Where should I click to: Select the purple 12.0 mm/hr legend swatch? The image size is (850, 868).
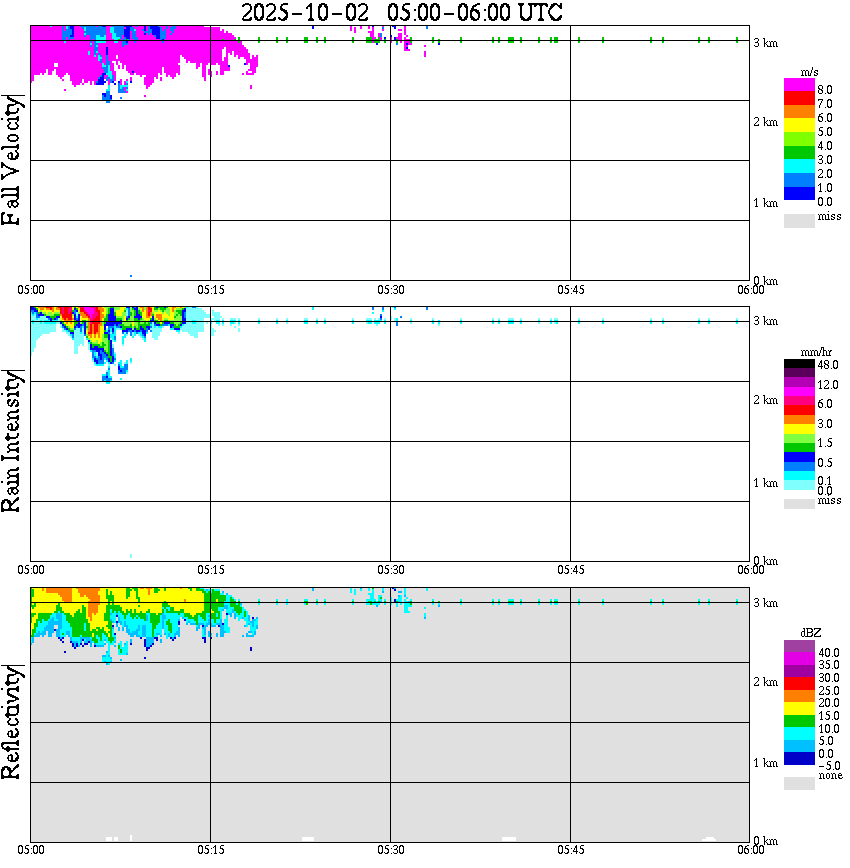(799, 383)
